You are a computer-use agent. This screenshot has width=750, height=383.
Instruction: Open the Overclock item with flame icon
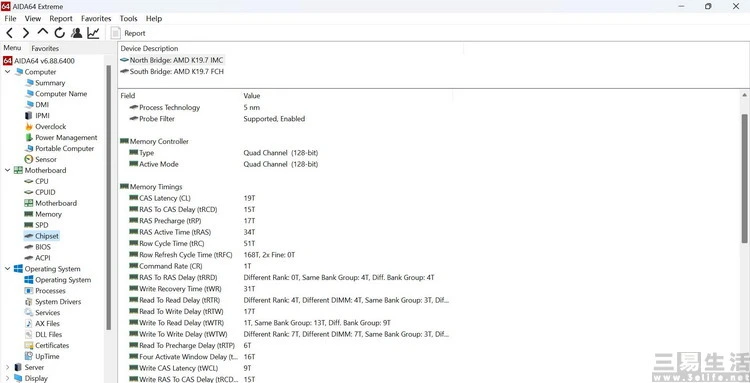point(45,127)
